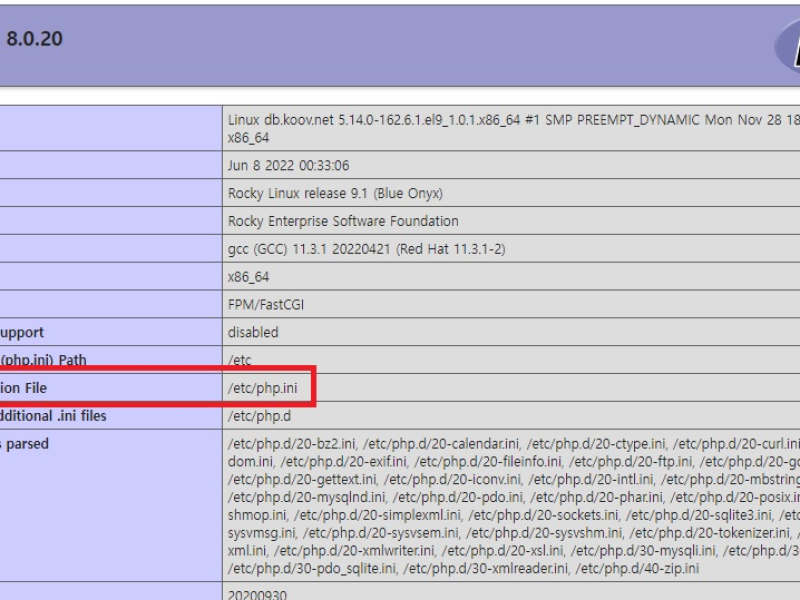This screenshot has width=800, height=600.
Task: Click the /etc/php.d/20-gettext.ini entry
Action: point(302,480)
